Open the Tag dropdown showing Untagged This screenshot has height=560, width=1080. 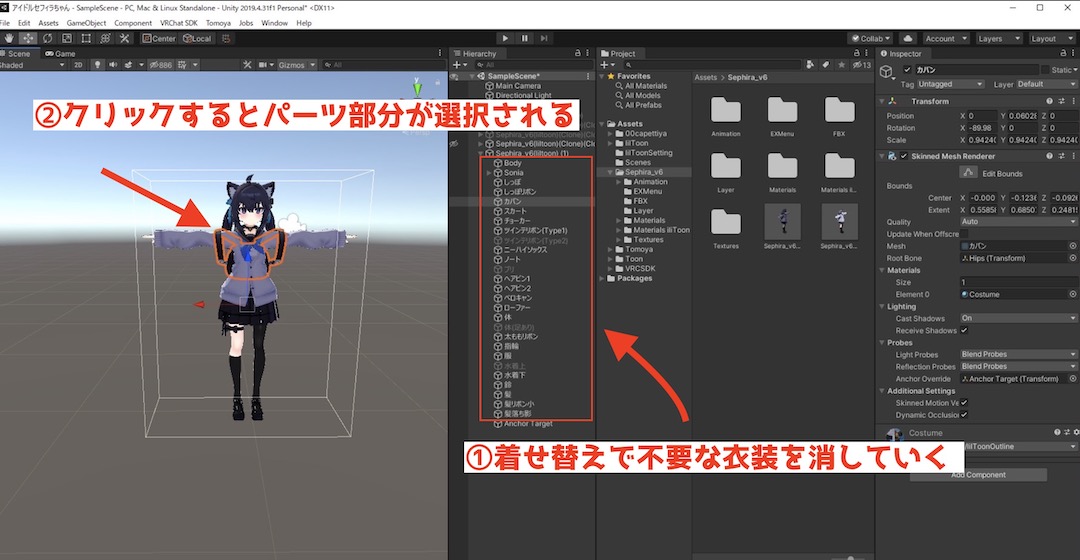pyautogui.click(x=951, y=84)
